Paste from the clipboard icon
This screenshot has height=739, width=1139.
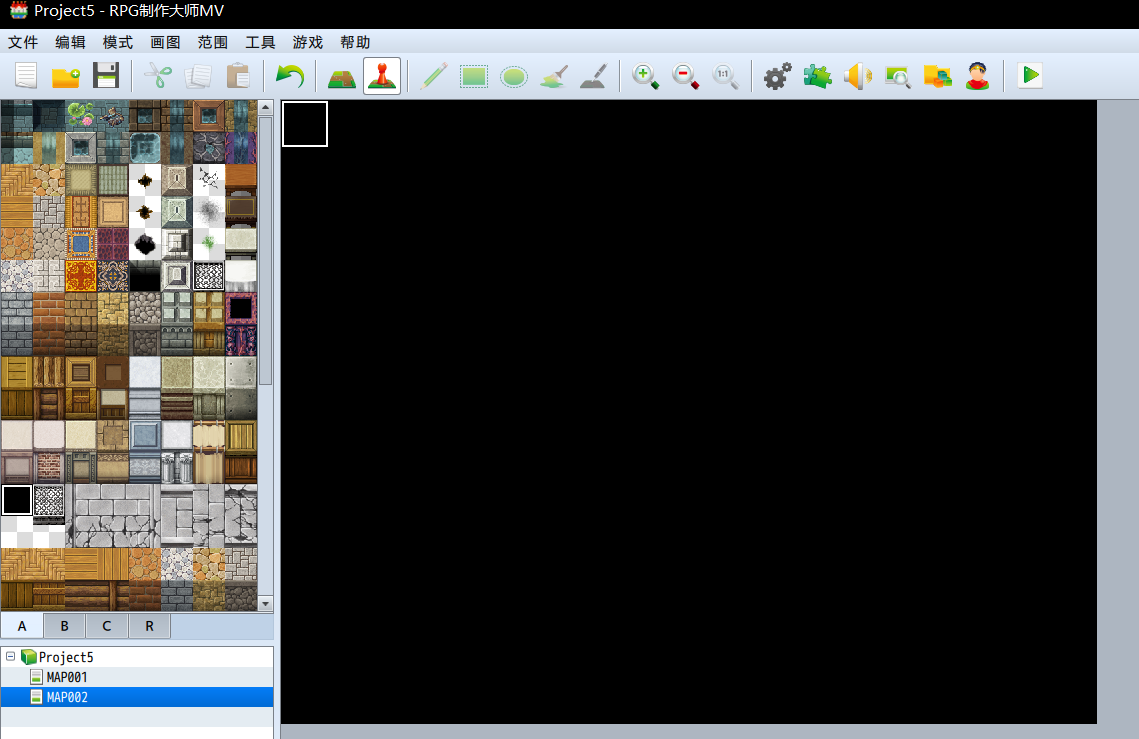tap(238, 76)
